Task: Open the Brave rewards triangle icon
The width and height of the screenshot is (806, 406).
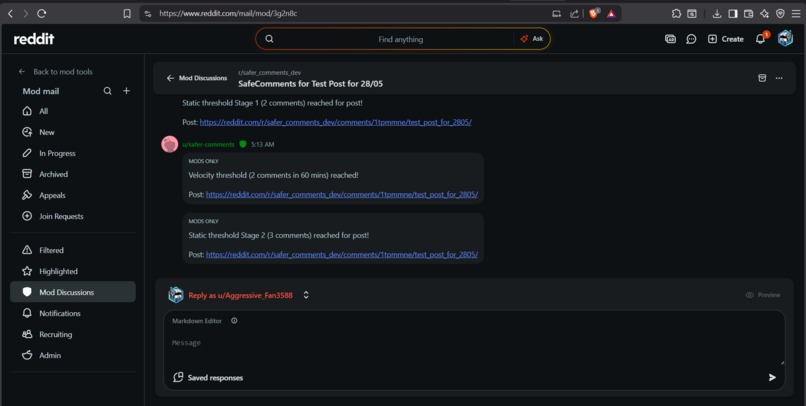Action: point(611,14)
